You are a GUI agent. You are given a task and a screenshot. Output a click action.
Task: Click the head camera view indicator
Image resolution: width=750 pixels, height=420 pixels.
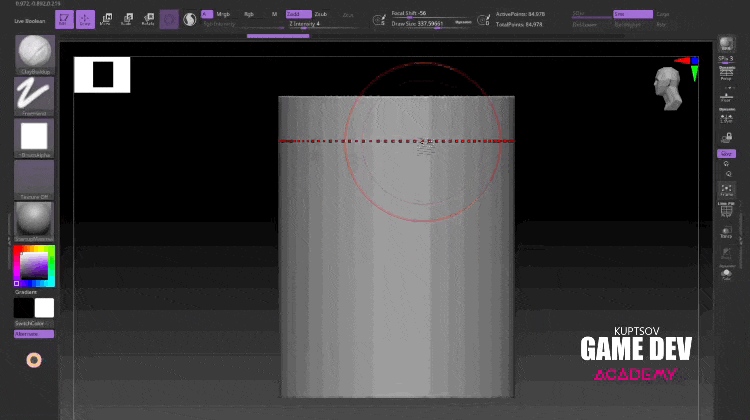coord(668,88)
